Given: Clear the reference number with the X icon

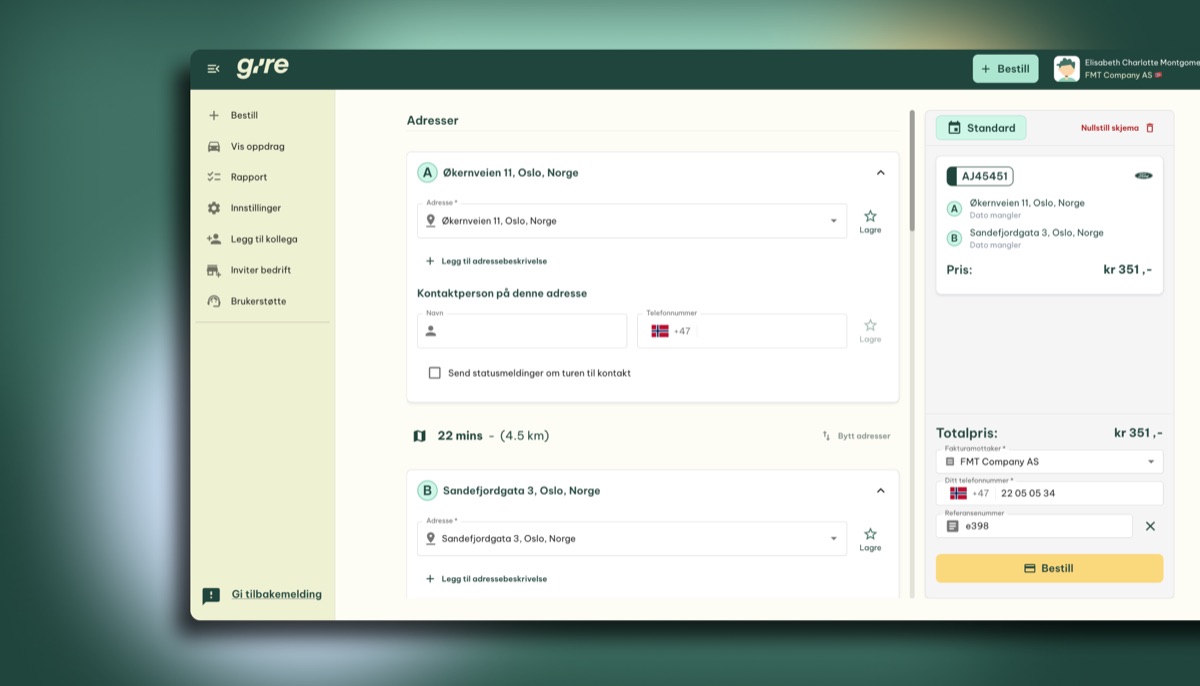Looking at the screenshot, I should (1150, 526).
